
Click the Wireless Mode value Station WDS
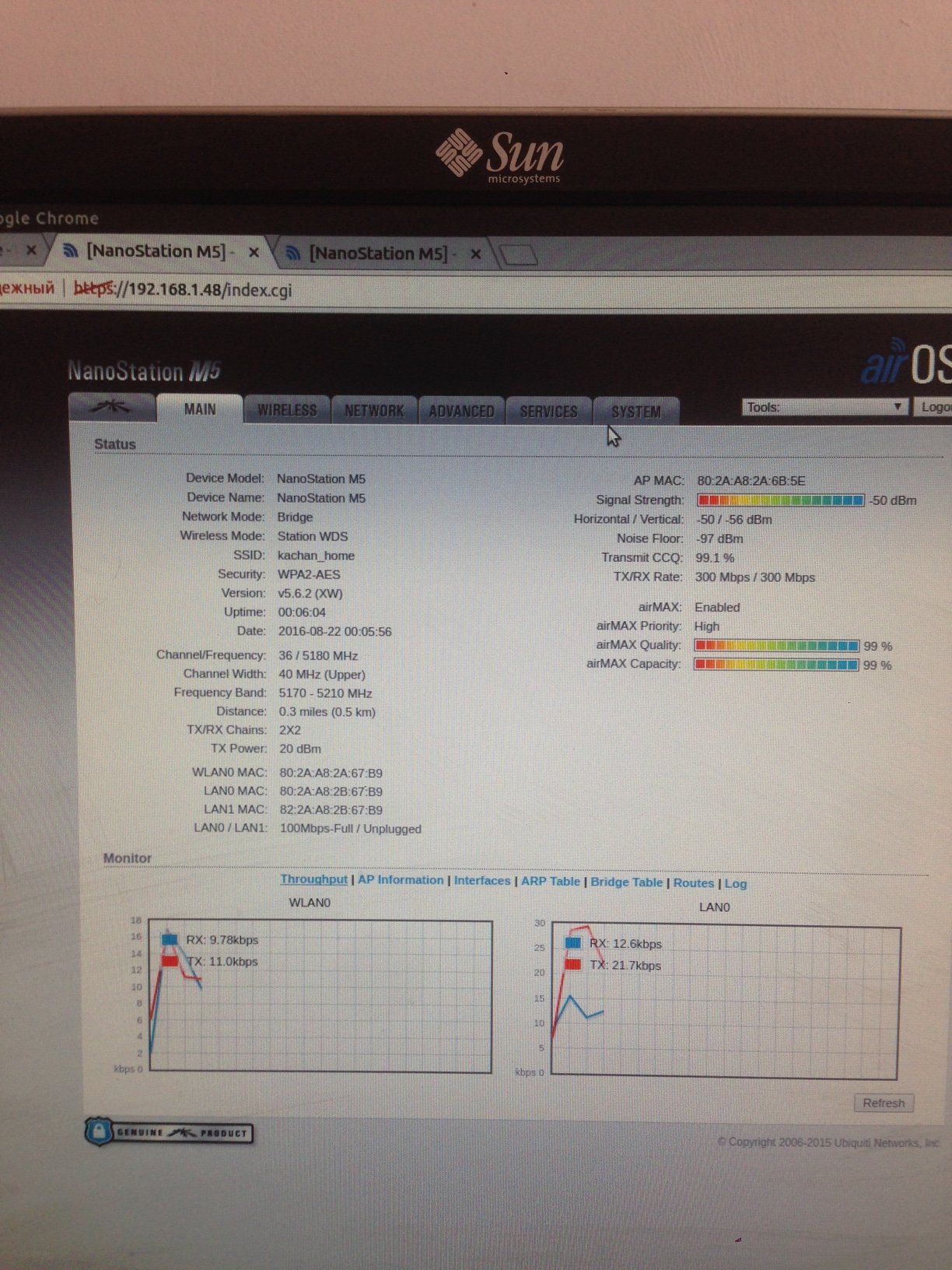tap(313, 536)
